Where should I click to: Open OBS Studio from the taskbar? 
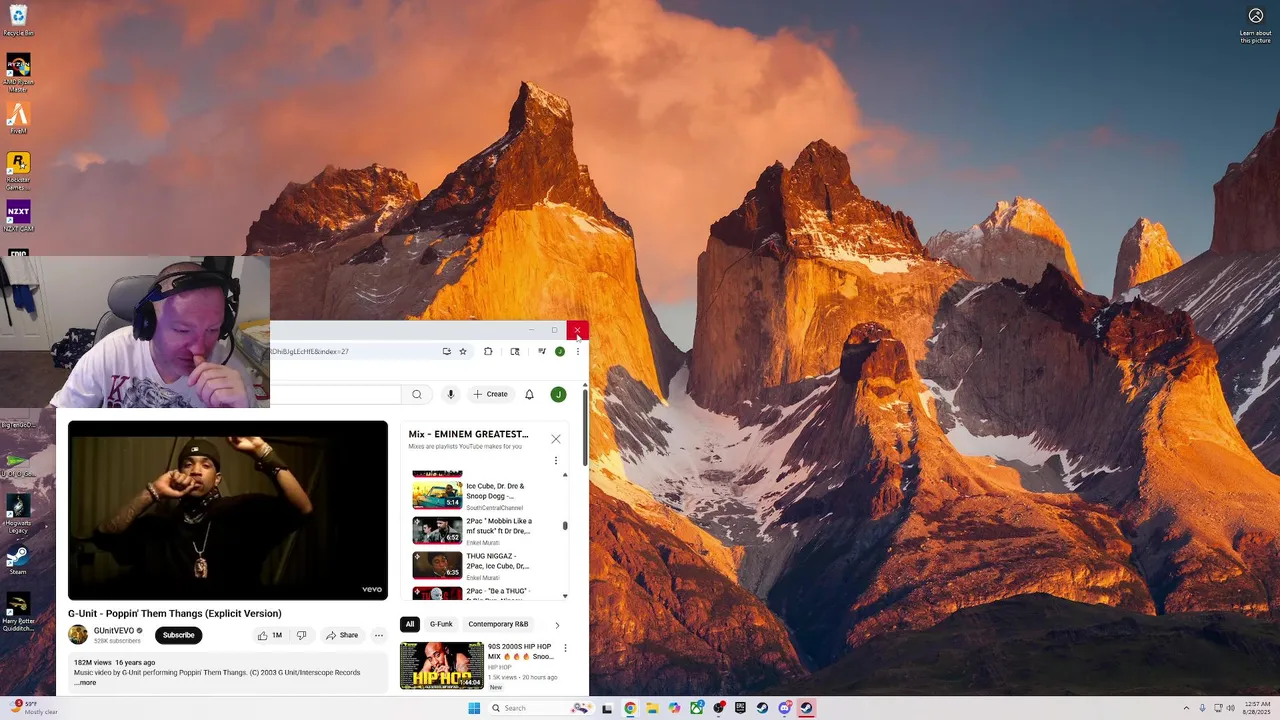pos(718,708)
